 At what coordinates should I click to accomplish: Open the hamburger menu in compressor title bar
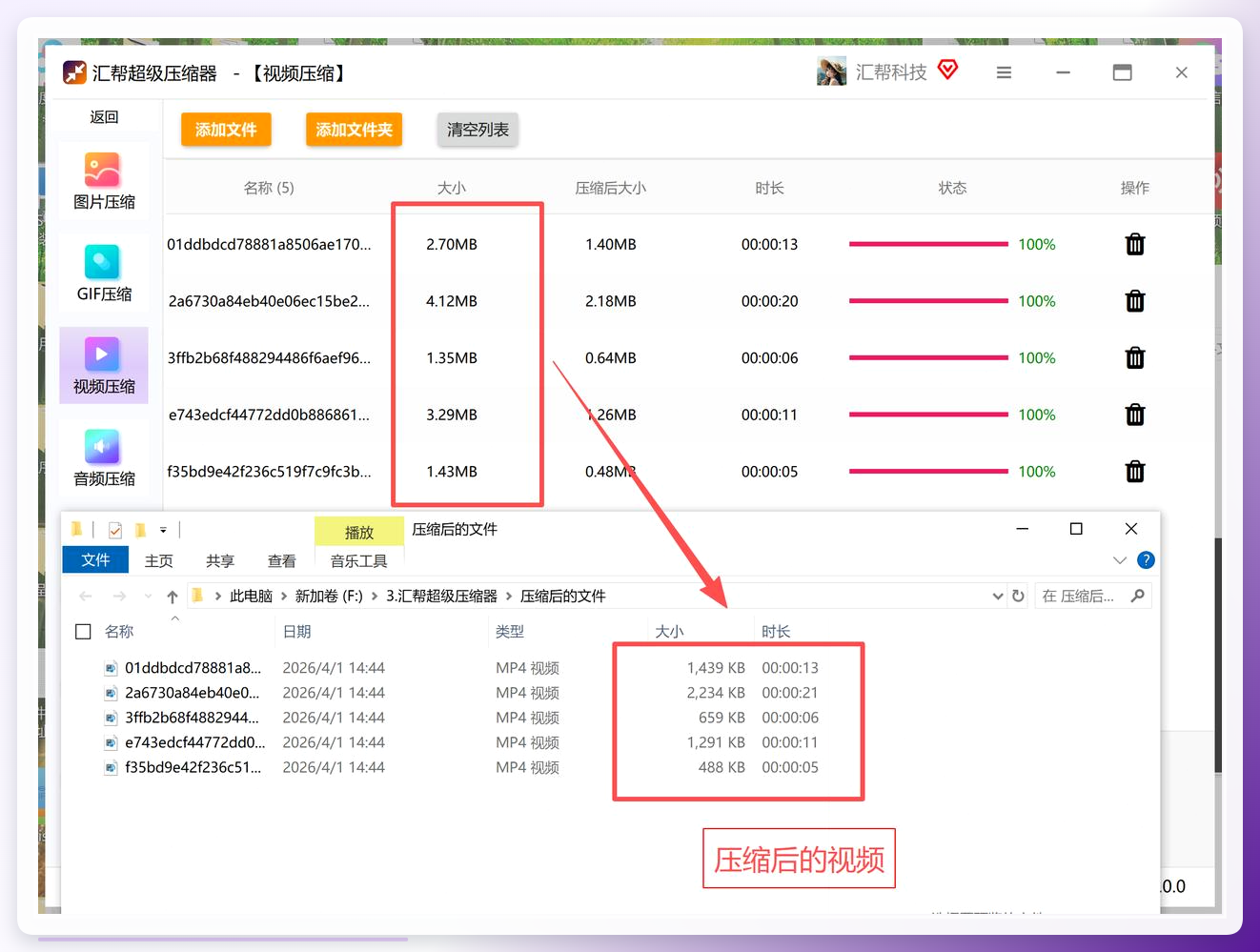pyautogui.click(x=1004, y=72)
